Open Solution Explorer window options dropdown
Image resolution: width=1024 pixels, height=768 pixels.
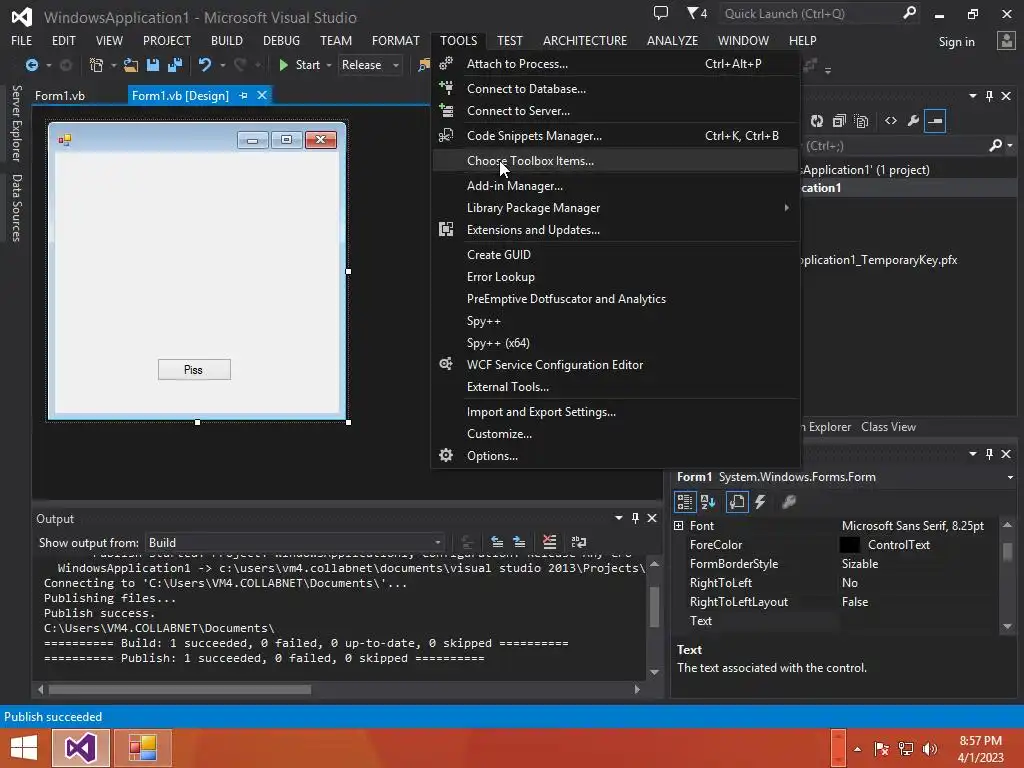(x=972, y=96)
